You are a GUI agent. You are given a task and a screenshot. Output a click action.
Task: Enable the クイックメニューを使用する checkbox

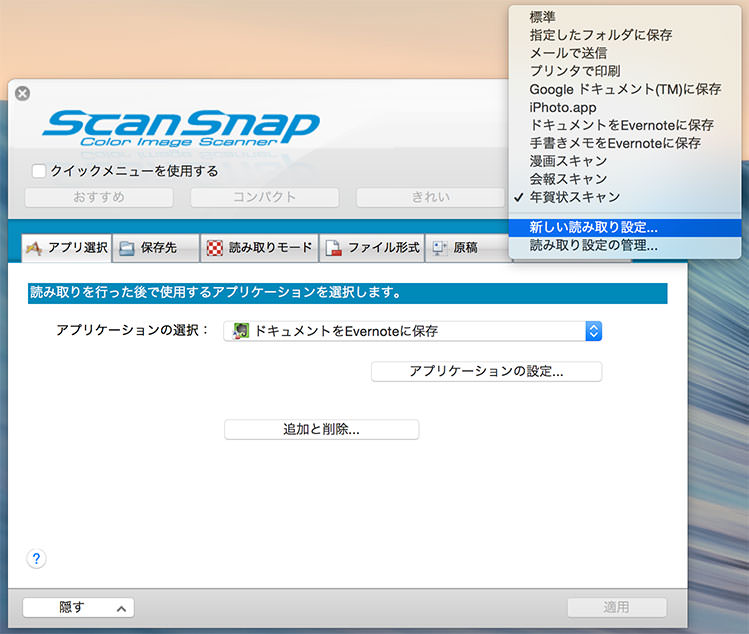tap(39, 171)
